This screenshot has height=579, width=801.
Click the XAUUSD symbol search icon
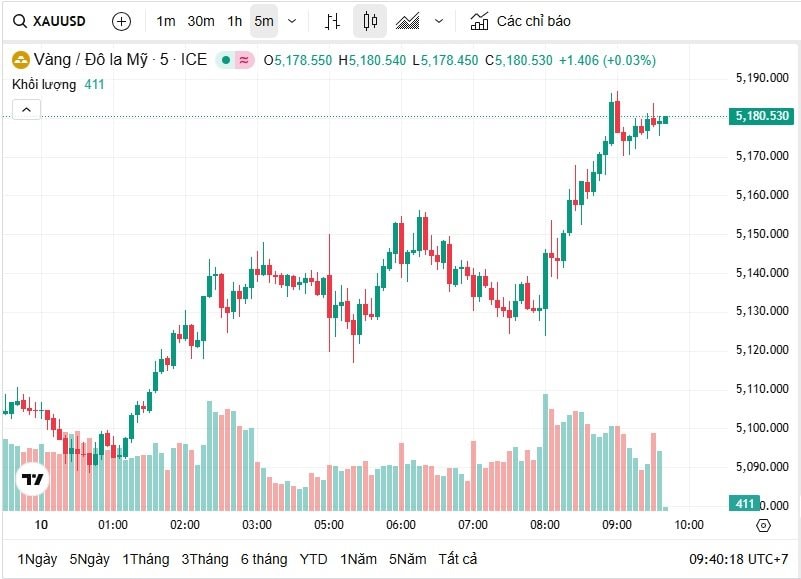click(x=19, y=21)
